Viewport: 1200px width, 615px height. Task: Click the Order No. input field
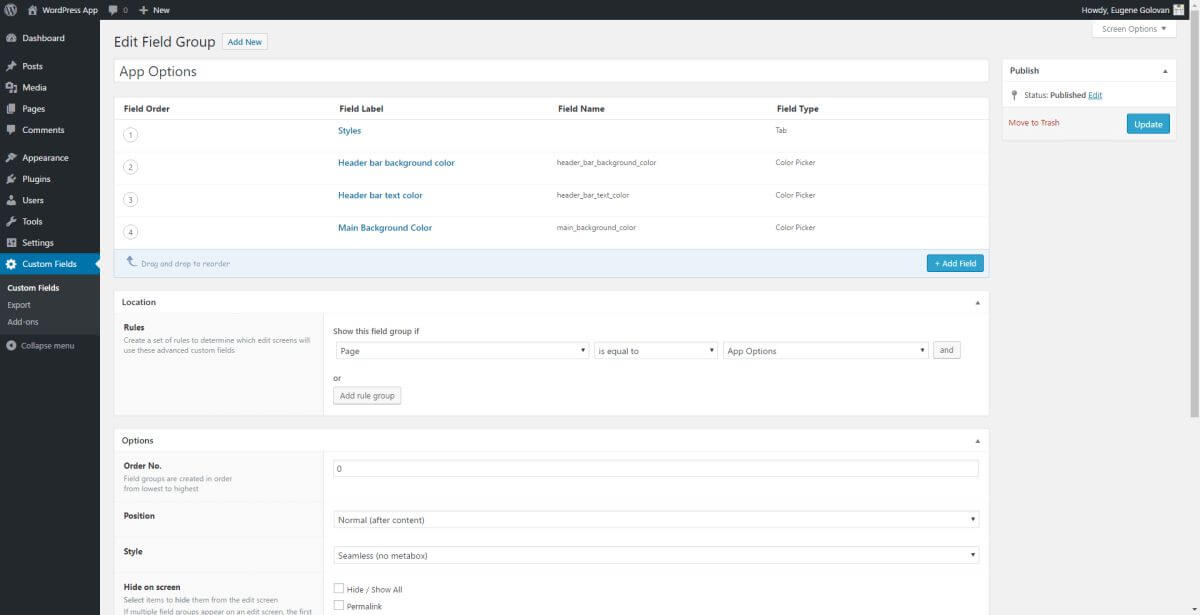(656, 468)
